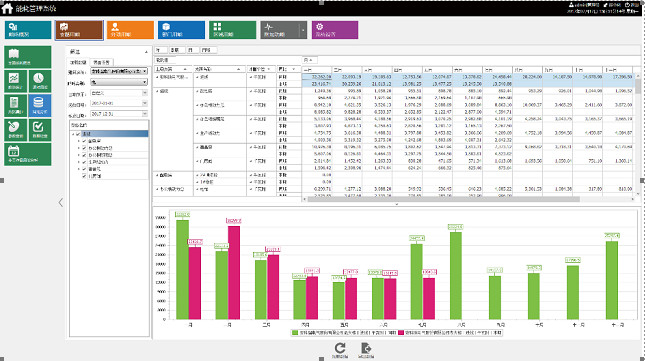
Task: Click the pink legend swatch below the chart
Action: [x=401, y=333]
